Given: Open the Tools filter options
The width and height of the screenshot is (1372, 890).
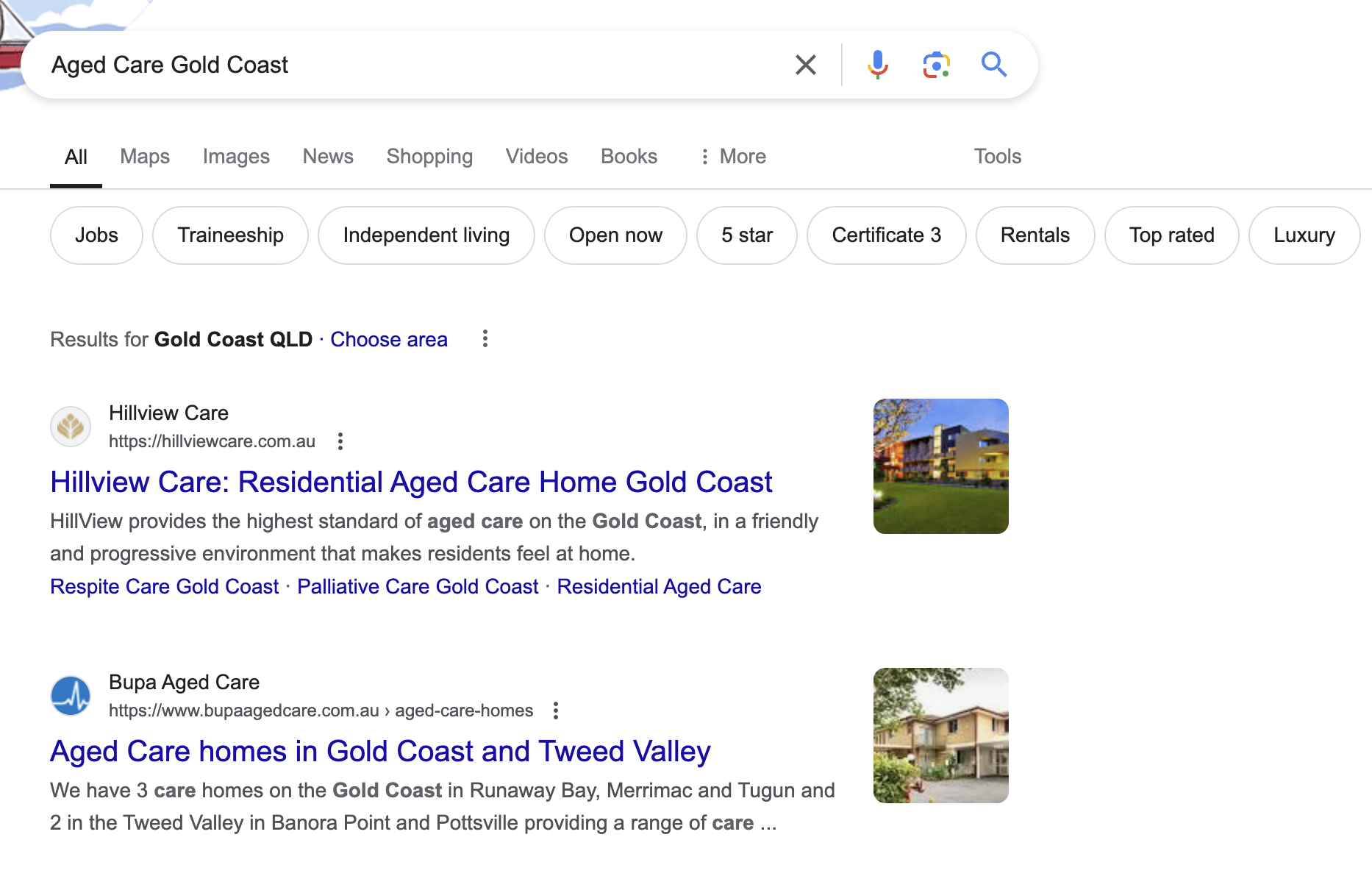Looking at the screenshot, I should coord(997,157).
